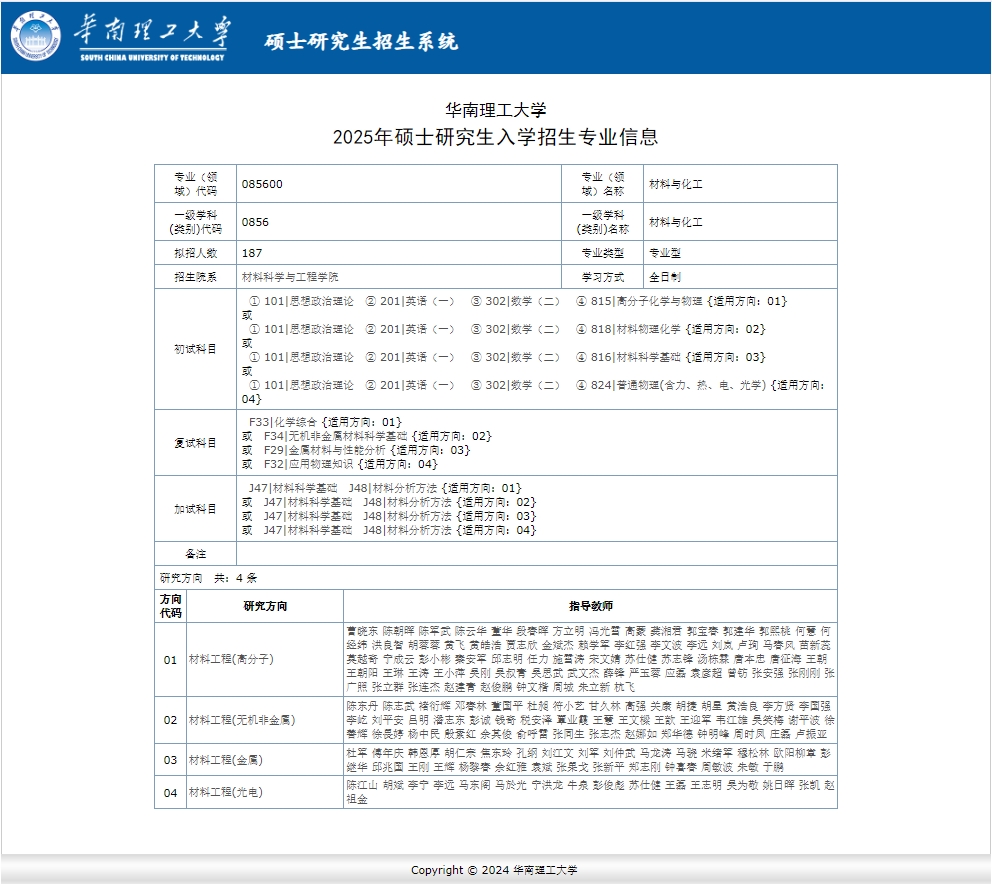
Task: Click the 加试科目 row label
Action: 195,509
